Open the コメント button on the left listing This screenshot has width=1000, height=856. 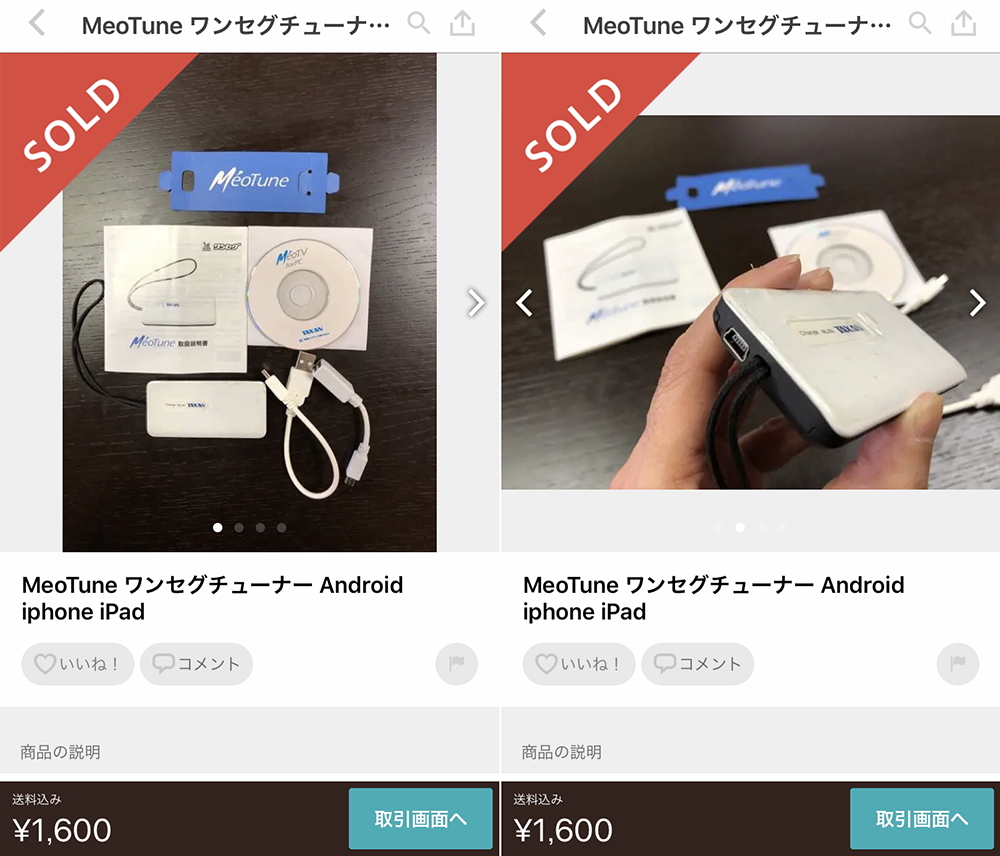click(196, 664)
